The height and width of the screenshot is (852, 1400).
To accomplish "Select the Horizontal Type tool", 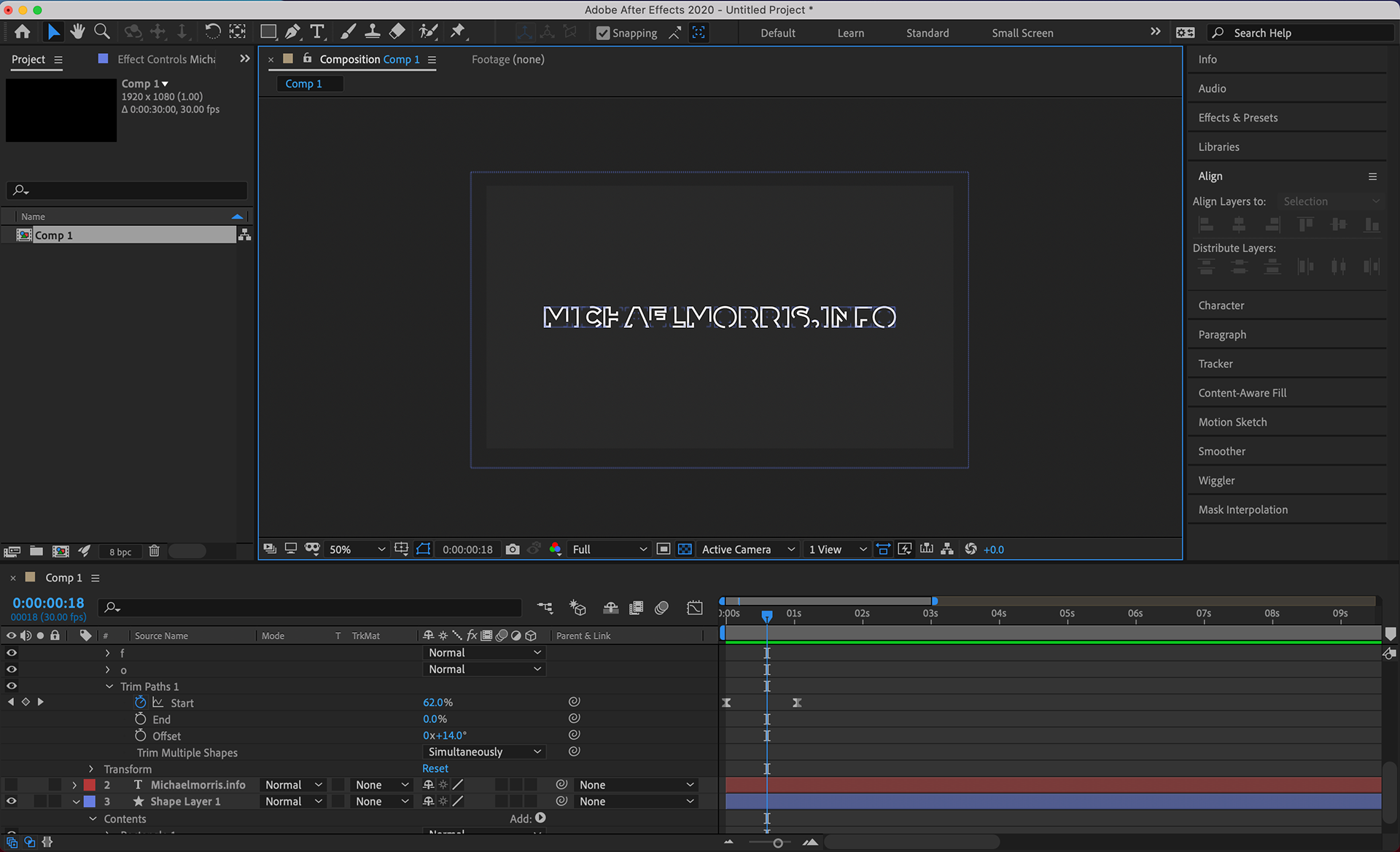I will point(317,32).
